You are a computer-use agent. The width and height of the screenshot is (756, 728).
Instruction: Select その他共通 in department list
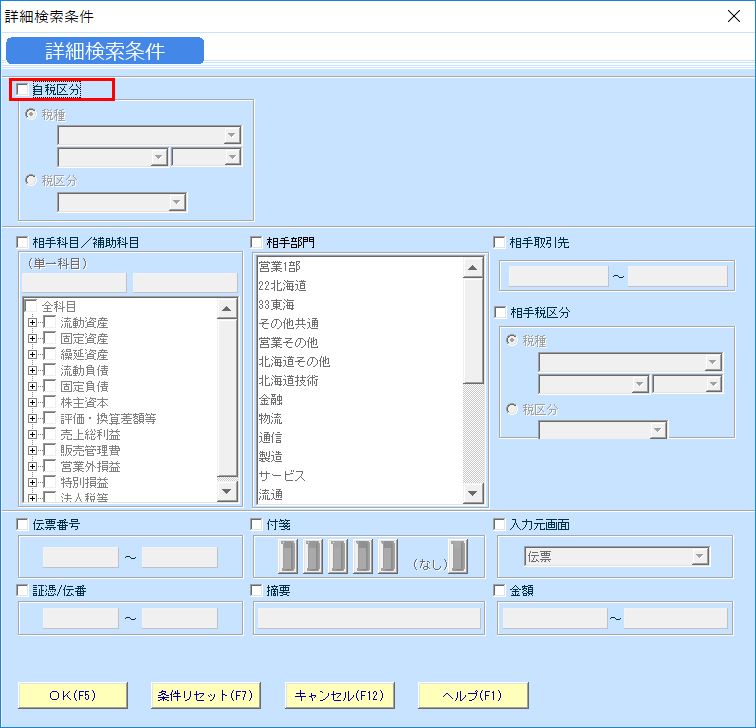[x=360, y=324]
